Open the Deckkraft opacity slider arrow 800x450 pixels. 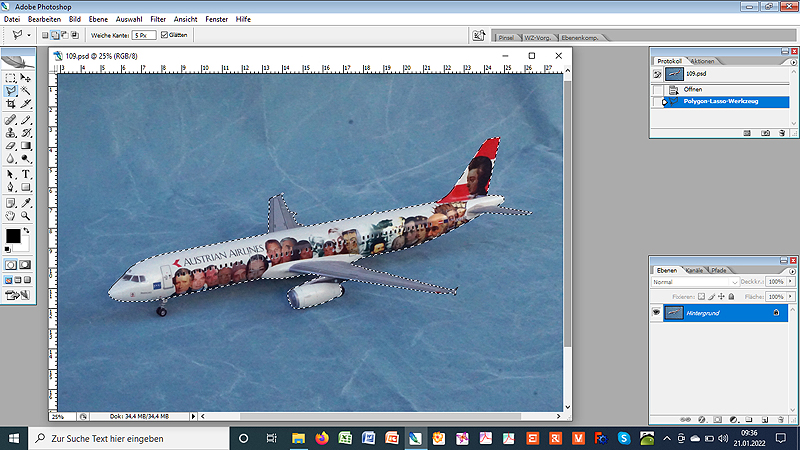tap(790, 282)
